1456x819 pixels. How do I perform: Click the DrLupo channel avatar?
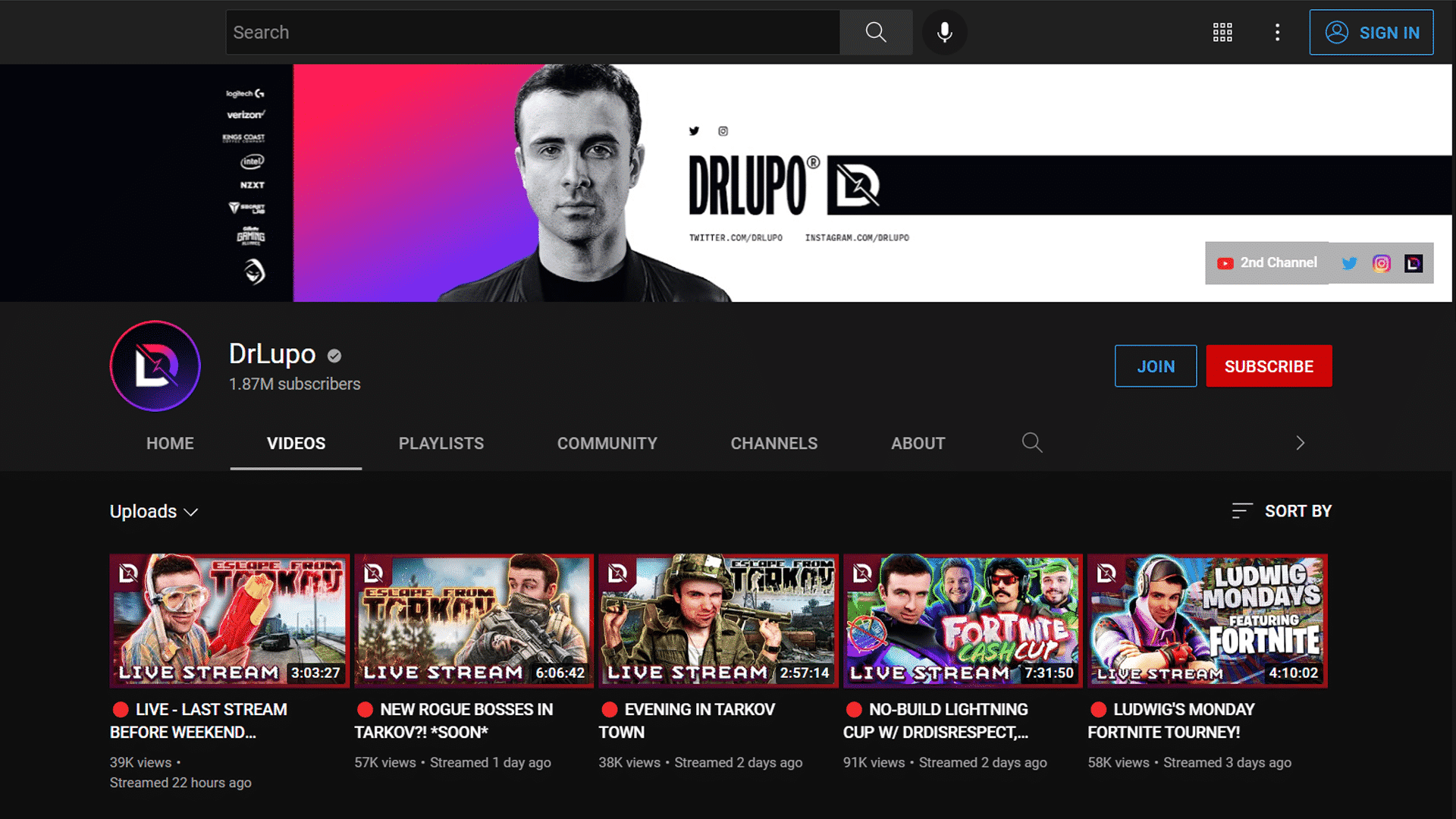[x=155, y=366]
